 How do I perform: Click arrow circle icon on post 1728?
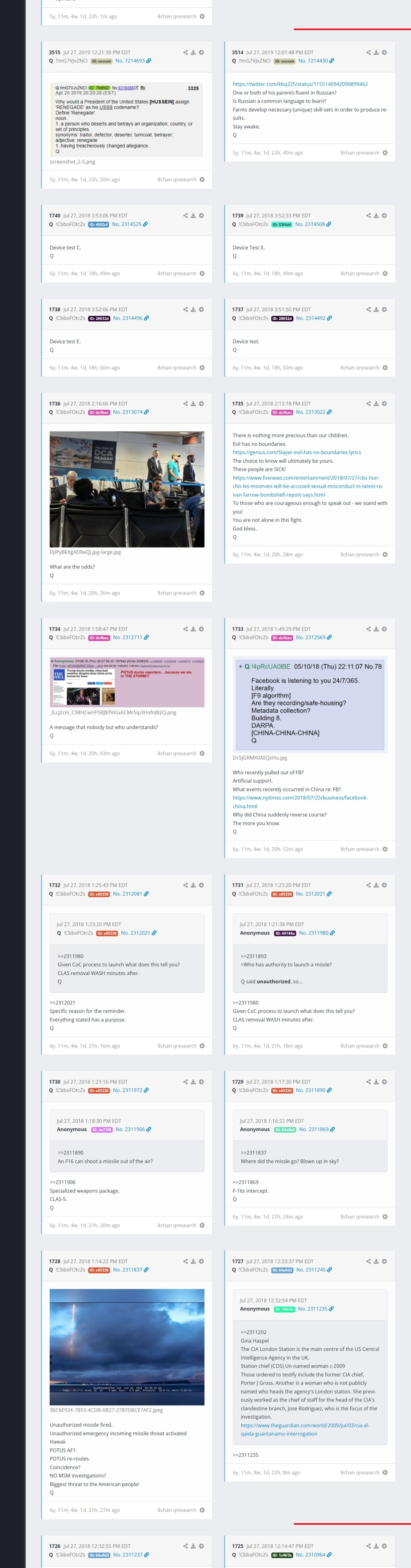tap(202, 1261)
